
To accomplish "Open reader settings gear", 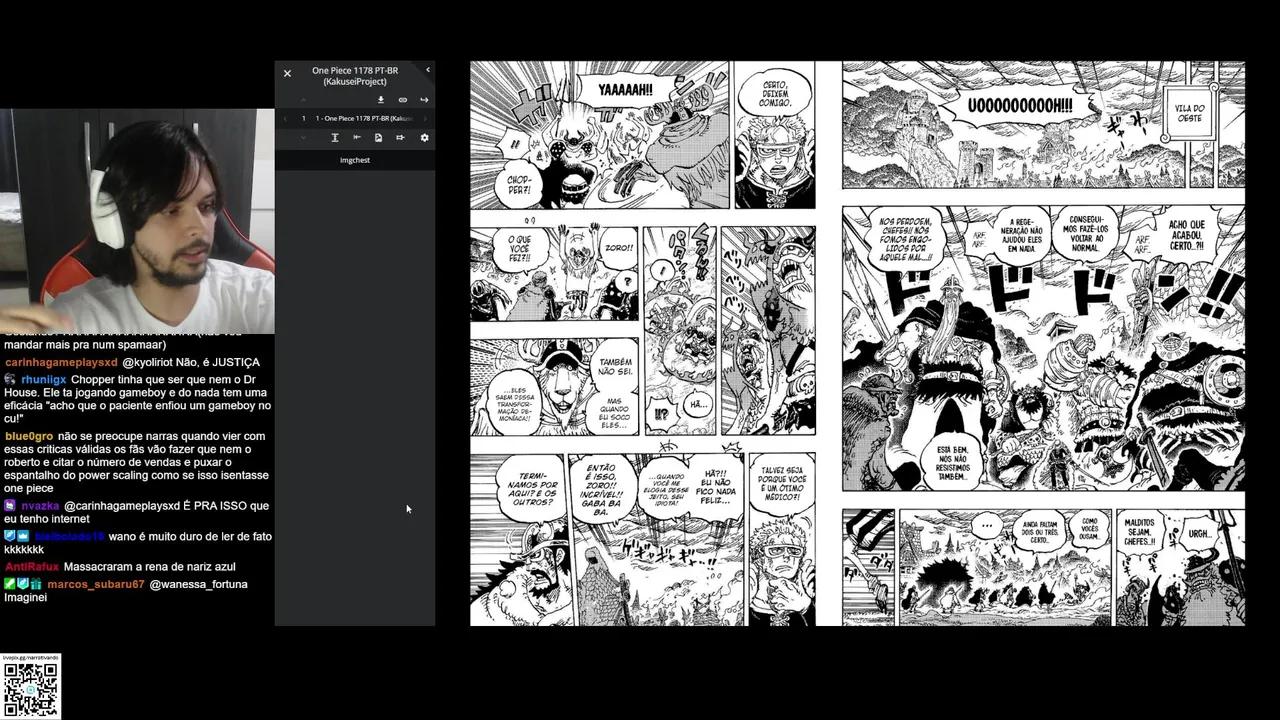I will click(424, 137).
